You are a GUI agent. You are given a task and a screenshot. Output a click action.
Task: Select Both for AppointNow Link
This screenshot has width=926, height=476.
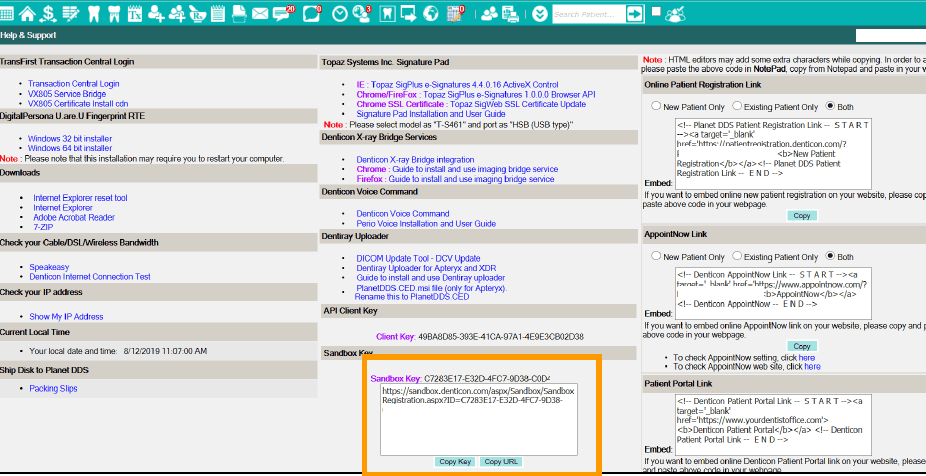(x=830, y=256)
